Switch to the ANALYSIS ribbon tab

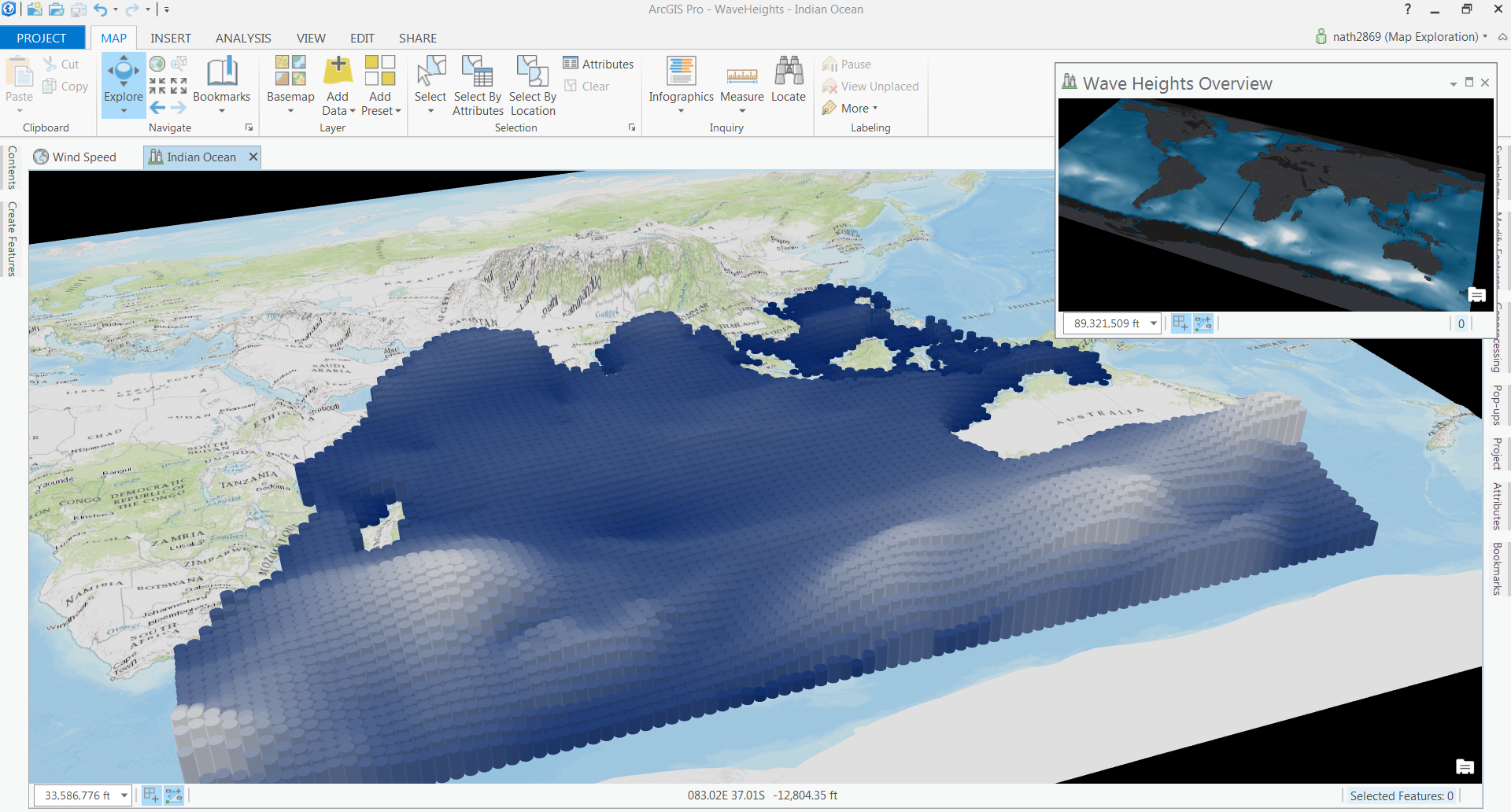tap(243, 38)
